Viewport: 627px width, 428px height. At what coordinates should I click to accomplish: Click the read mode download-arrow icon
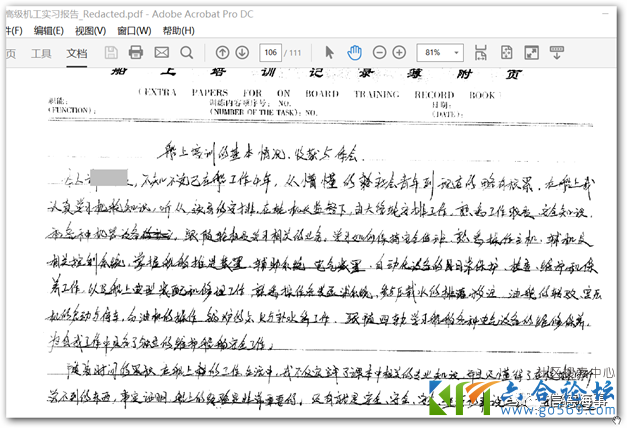(x=557, y=52)
